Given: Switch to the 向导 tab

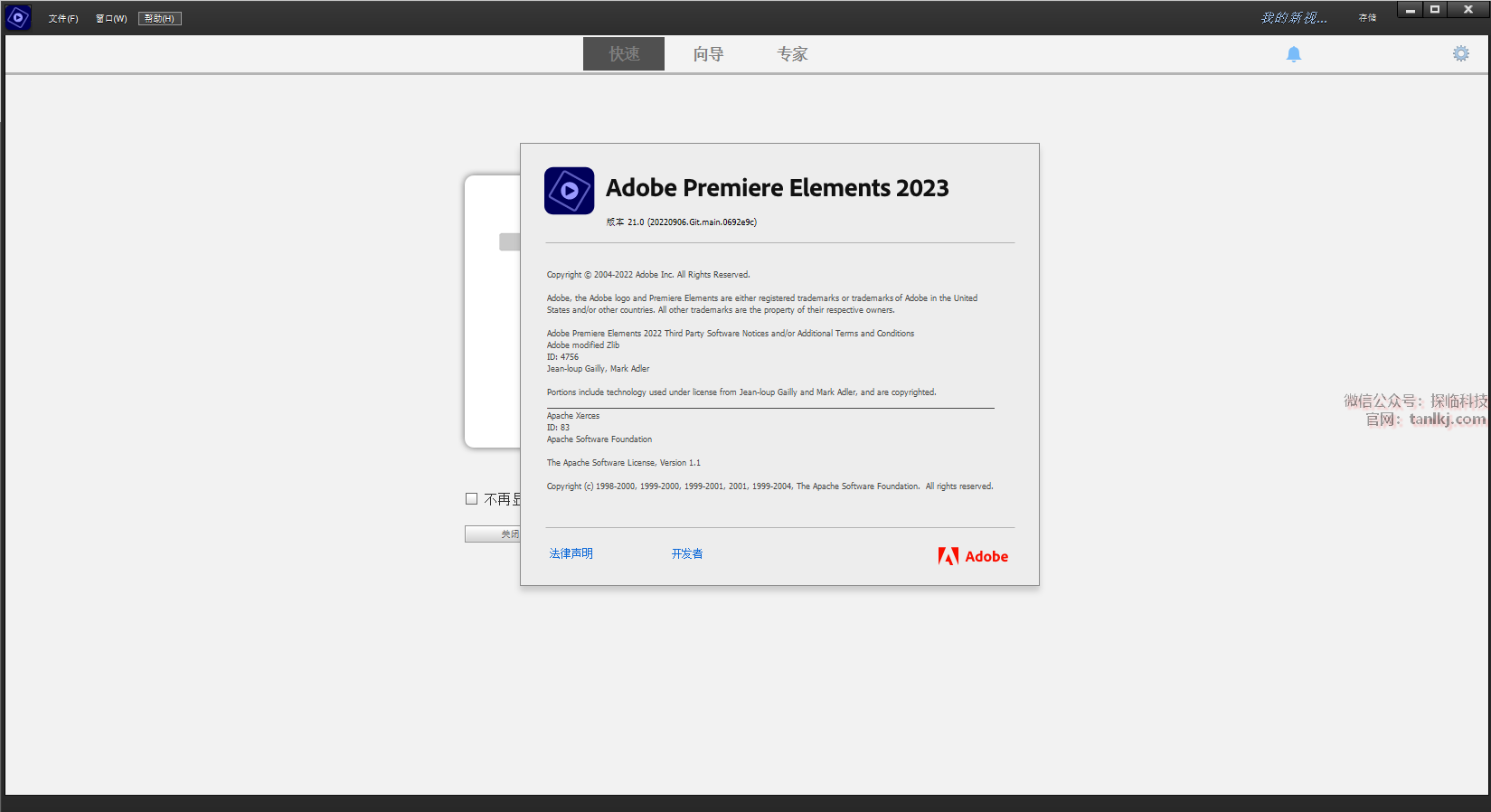Looking at the screenshot, I should 708,54.
